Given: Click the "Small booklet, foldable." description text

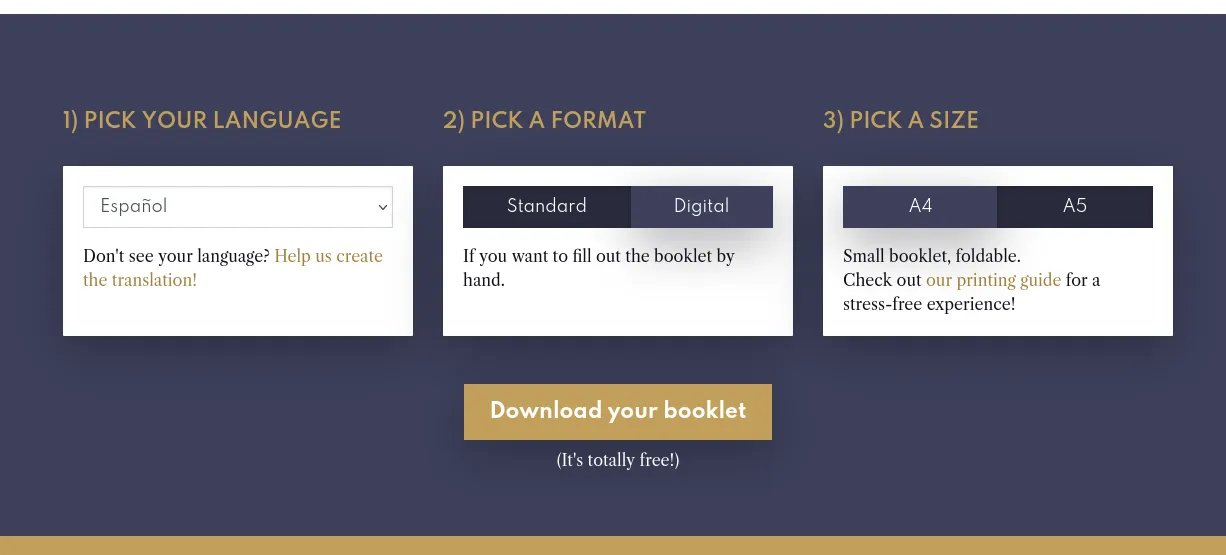Looking at the screenshot, I should (x=931, y=257).
